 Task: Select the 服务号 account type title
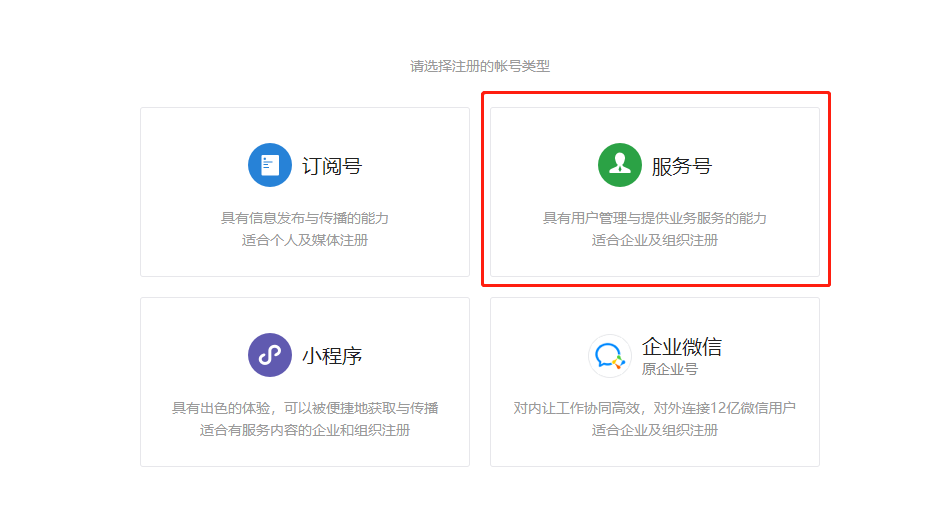681,166
